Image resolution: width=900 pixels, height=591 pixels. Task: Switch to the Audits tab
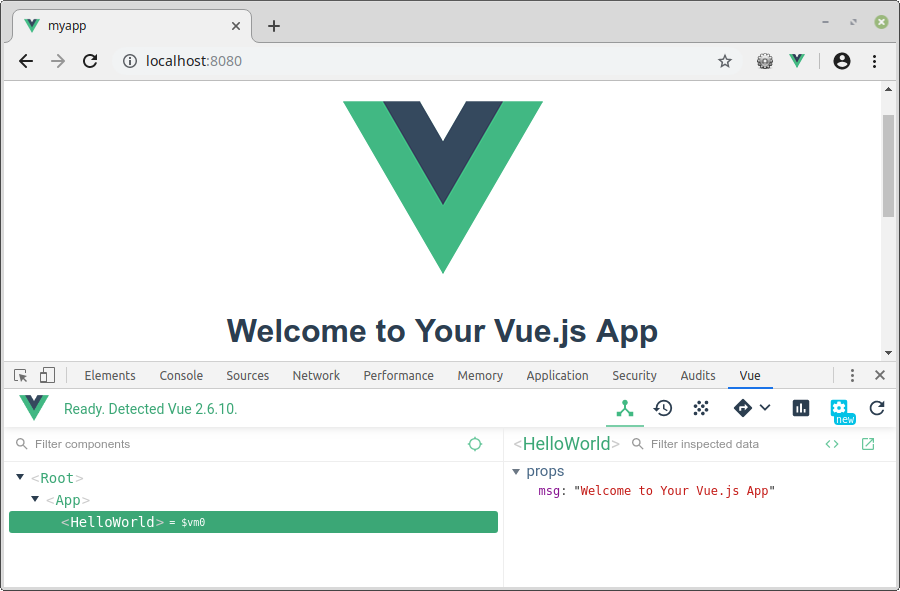(698, 375)
